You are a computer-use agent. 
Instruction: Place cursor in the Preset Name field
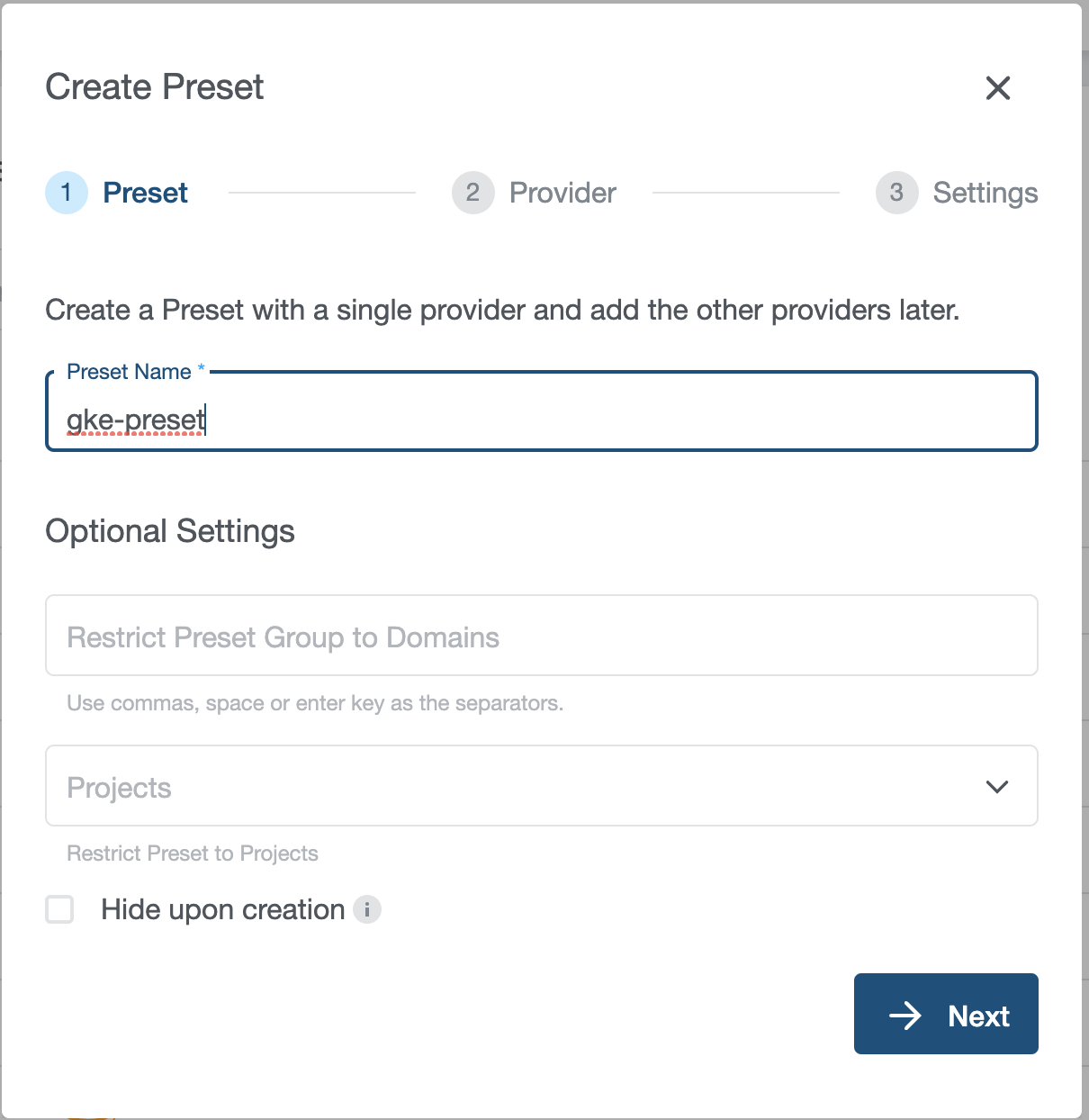(x=540, y=416)
